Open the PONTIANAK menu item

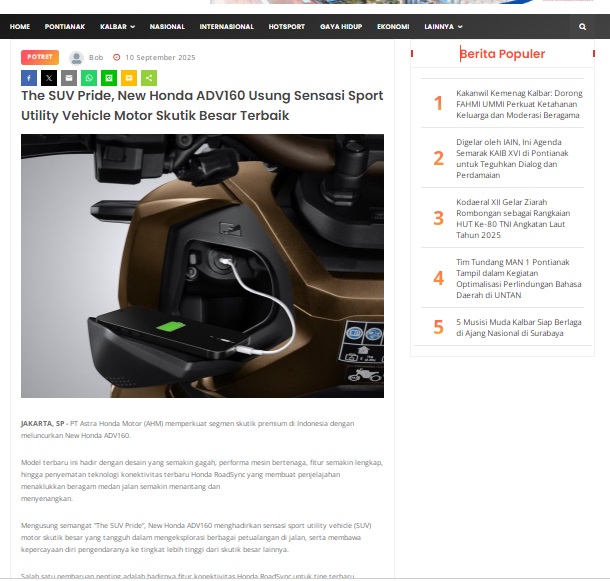(65, 26)
